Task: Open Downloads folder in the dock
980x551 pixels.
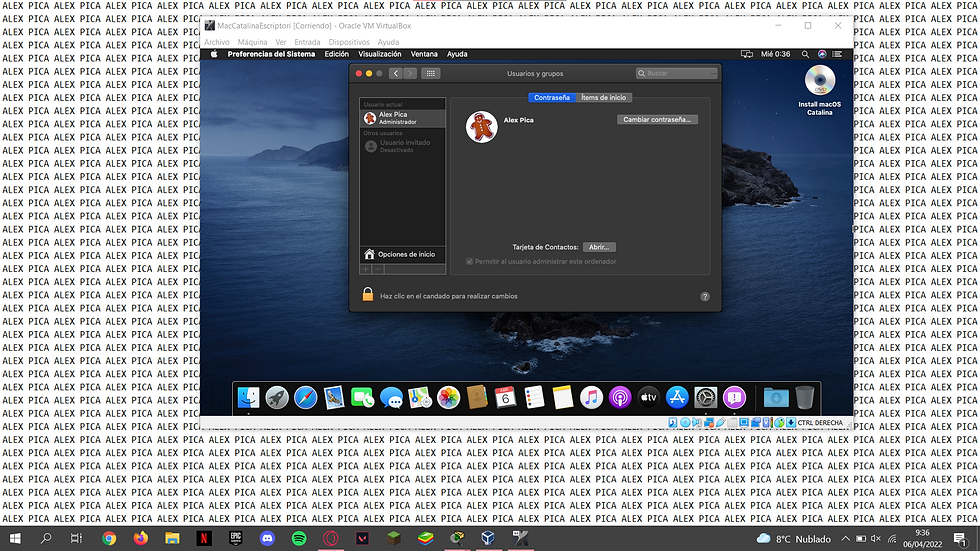Action: coord(776,397)
